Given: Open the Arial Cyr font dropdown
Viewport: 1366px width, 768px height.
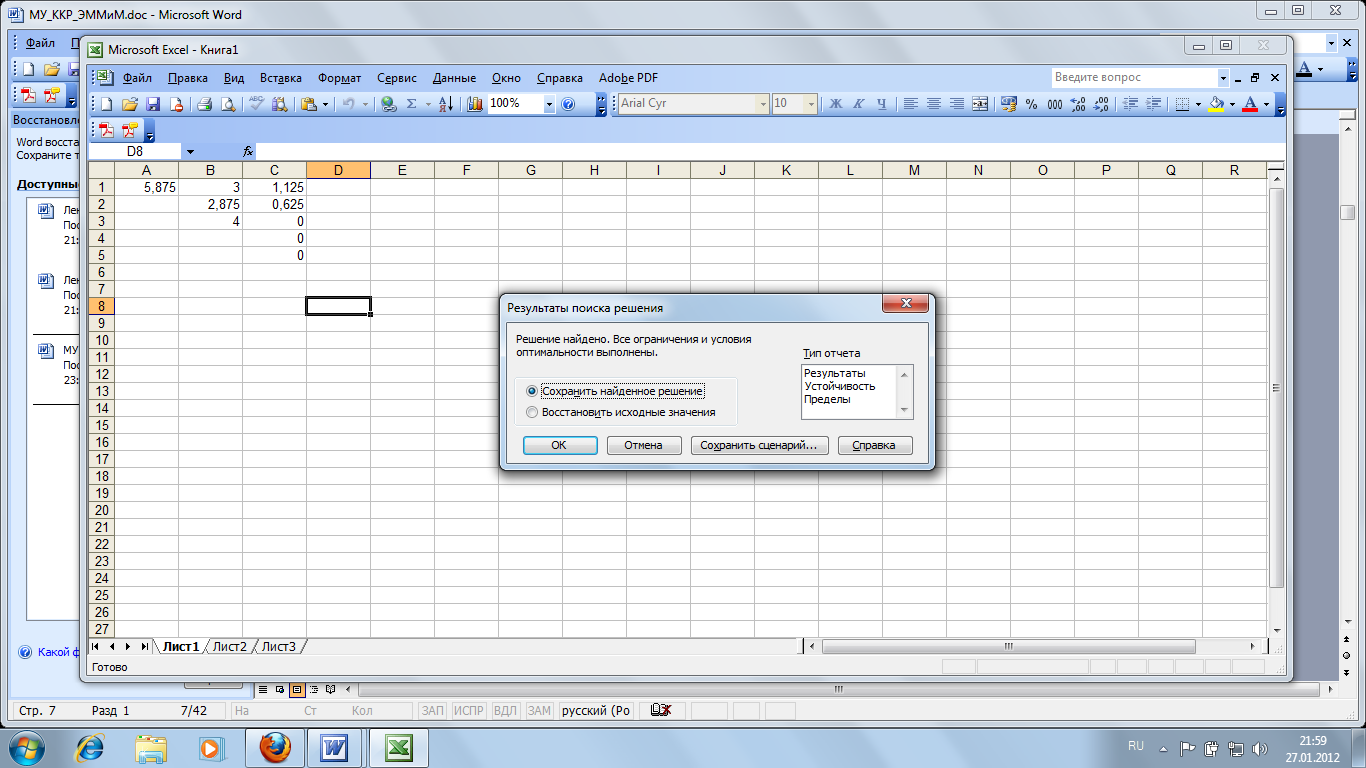Looking at the screenshot, I should click(763, 104).
